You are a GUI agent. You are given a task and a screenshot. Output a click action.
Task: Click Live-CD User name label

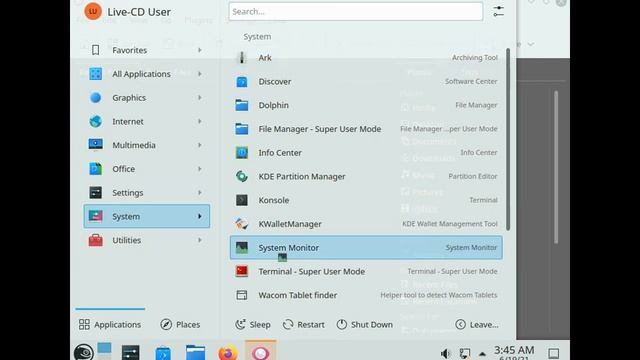139,12
